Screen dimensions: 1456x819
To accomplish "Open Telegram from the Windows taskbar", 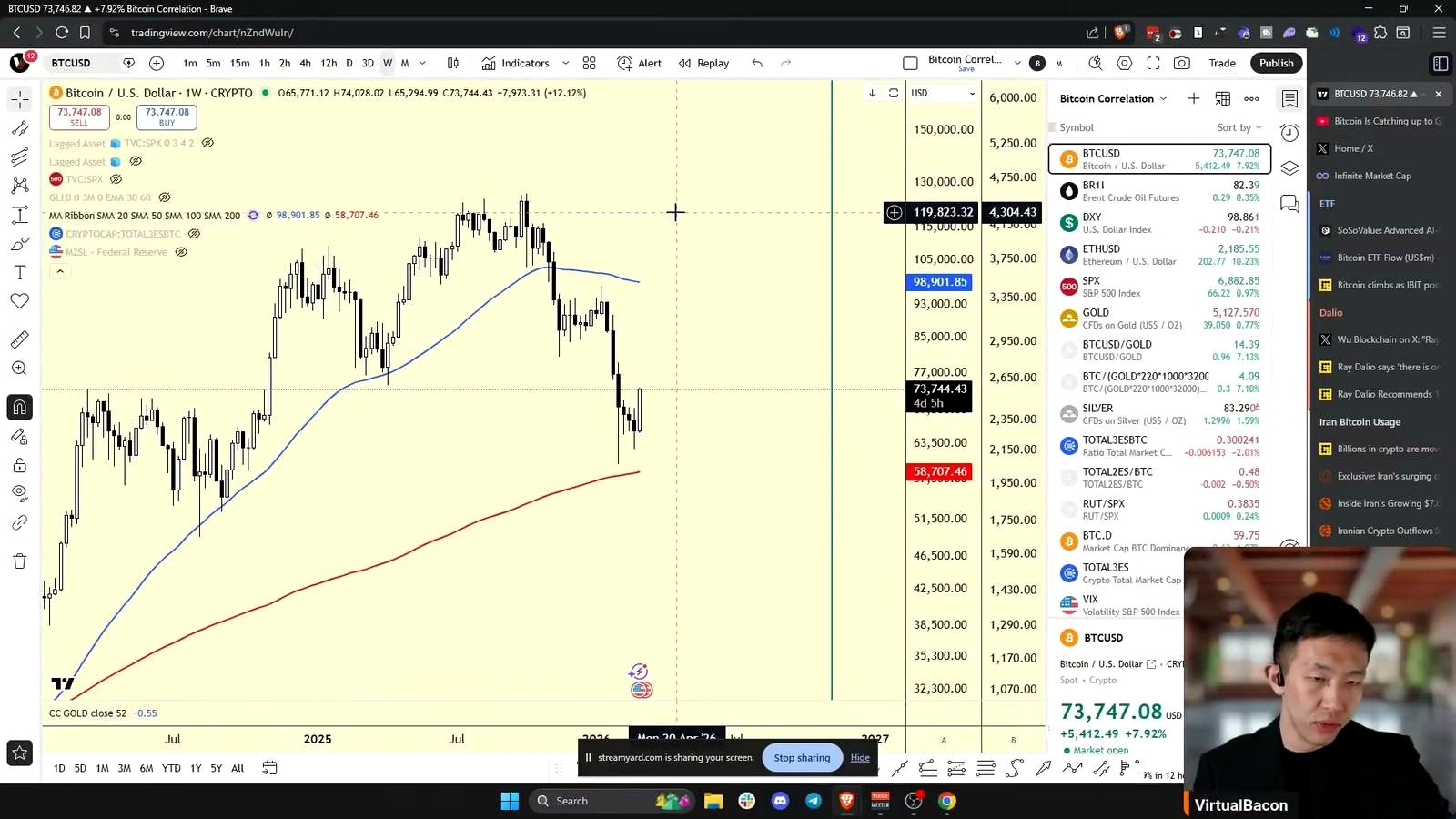I will click(814, 801).
